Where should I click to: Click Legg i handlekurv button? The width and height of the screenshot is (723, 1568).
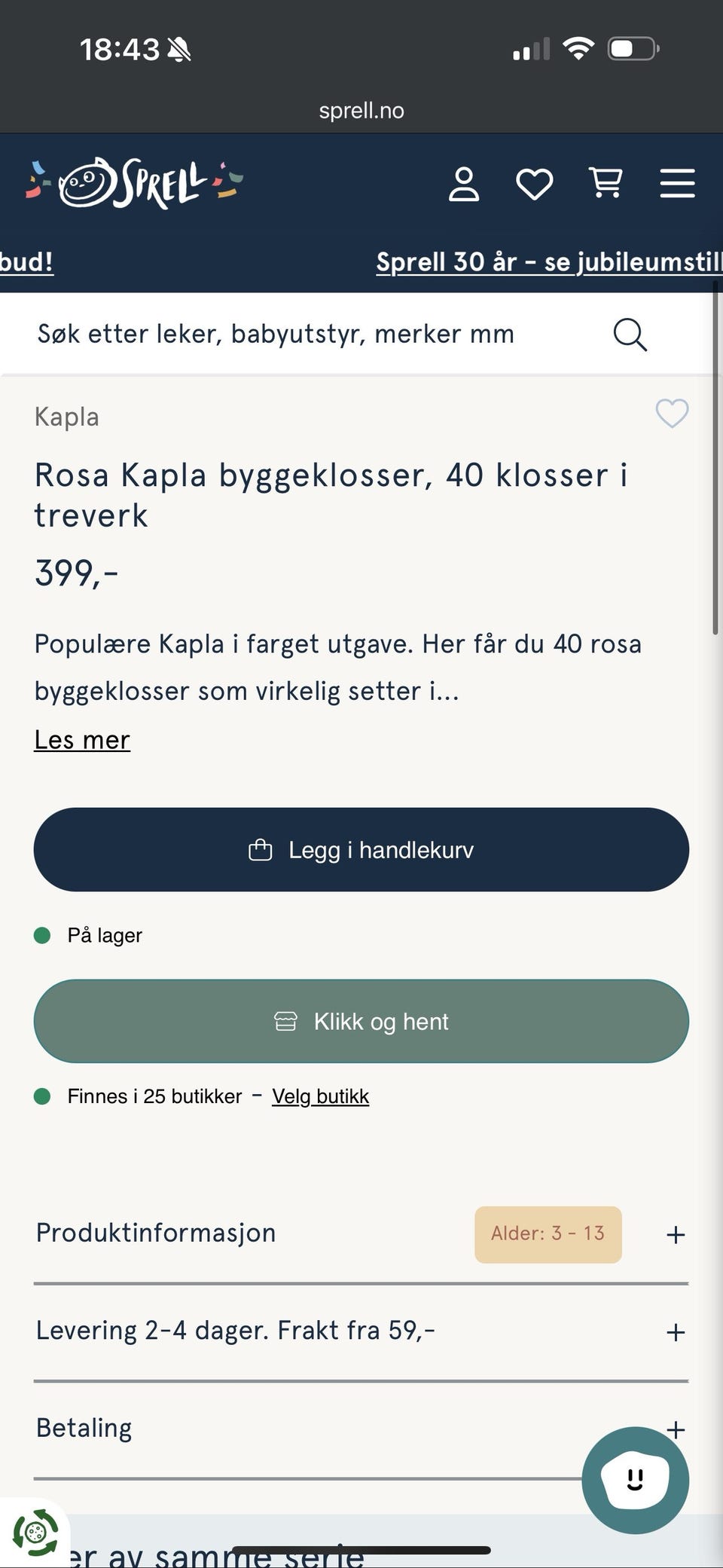tap(361, 850)
